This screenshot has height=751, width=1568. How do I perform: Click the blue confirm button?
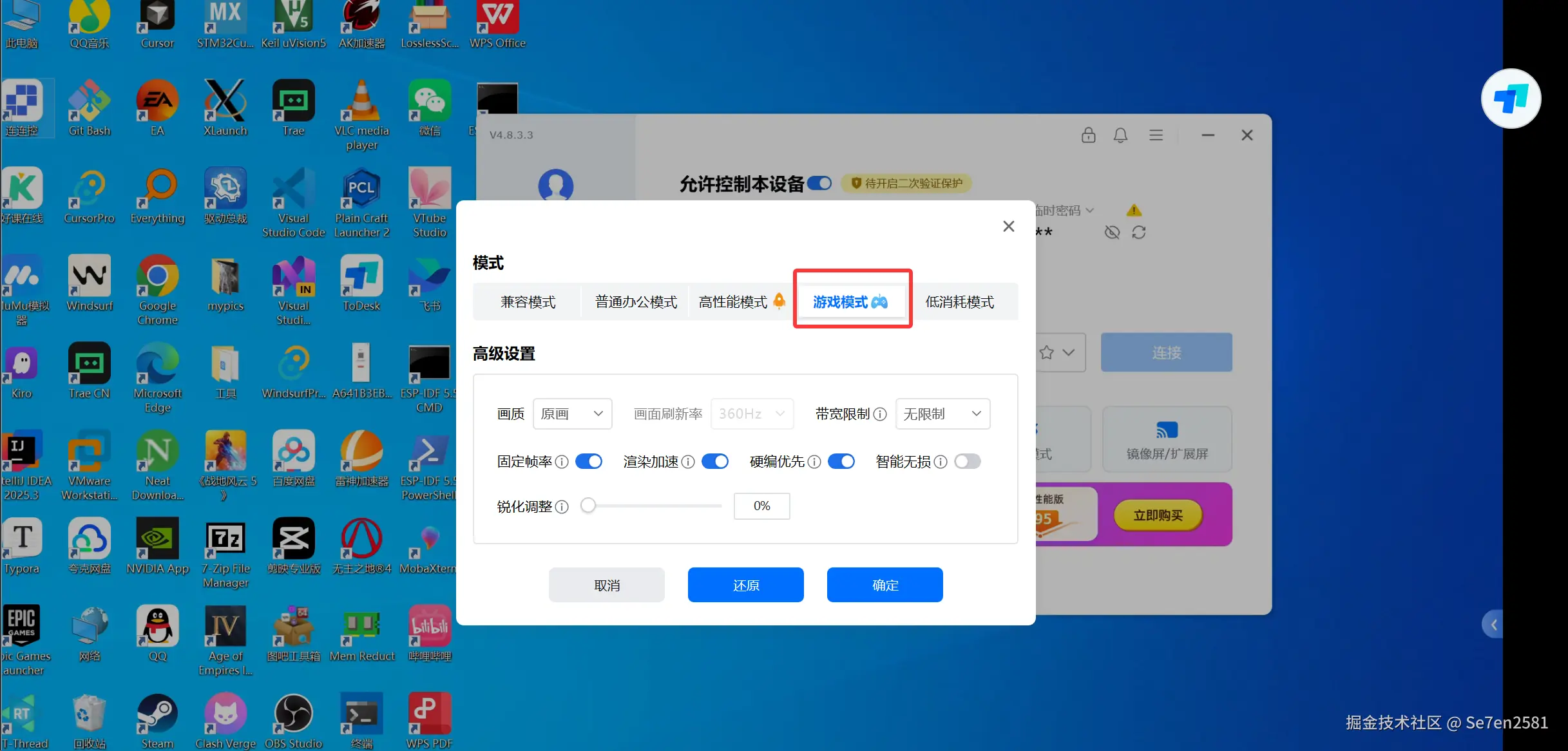(x=884, y=585)
